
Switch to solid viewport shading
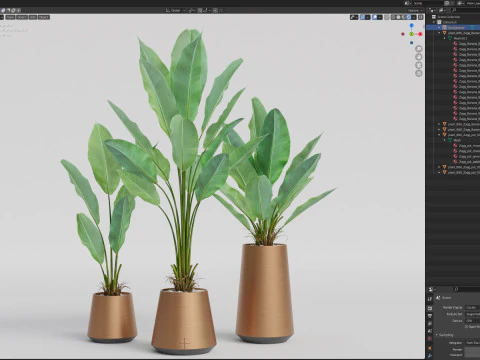pyautogui.click(x=399, y=17)
